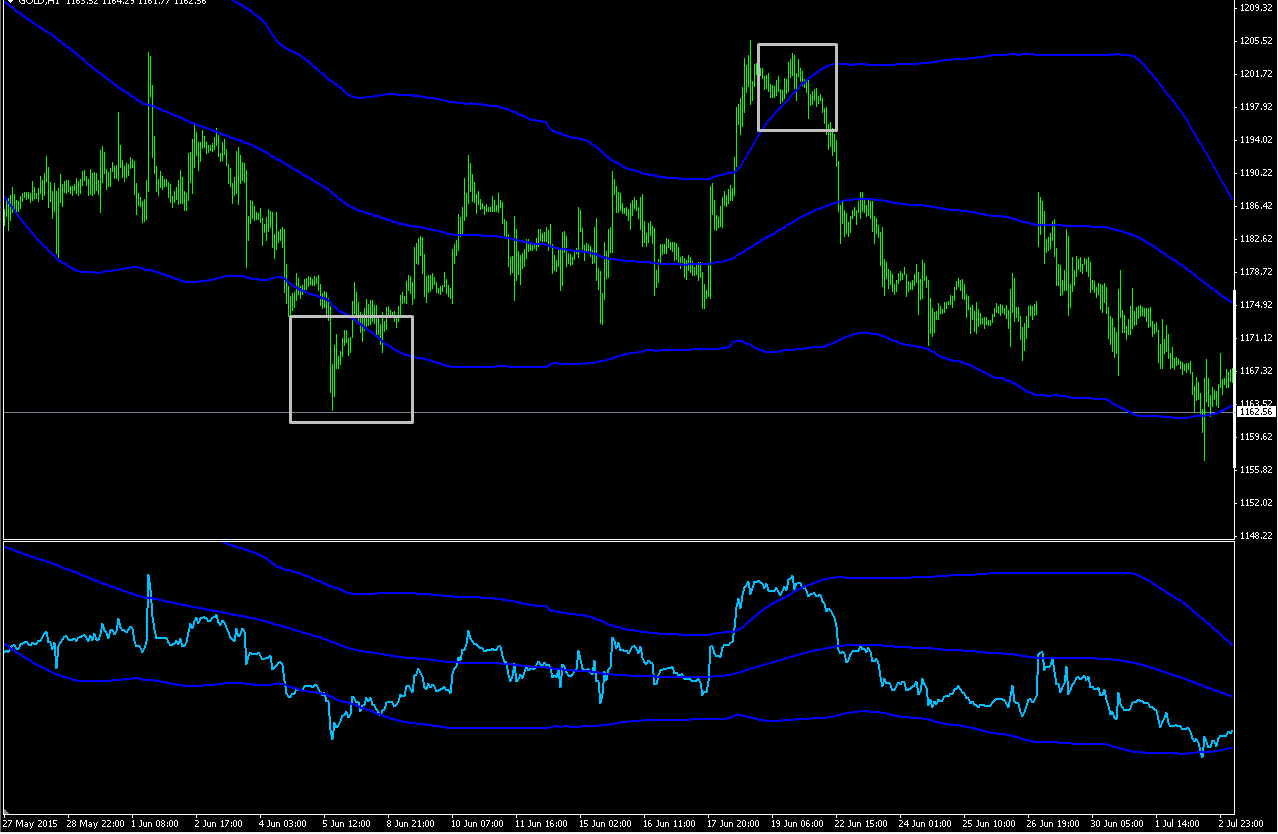Click the 1182.62 price scale label
Screen dimensions: 1278x834
1255,239
